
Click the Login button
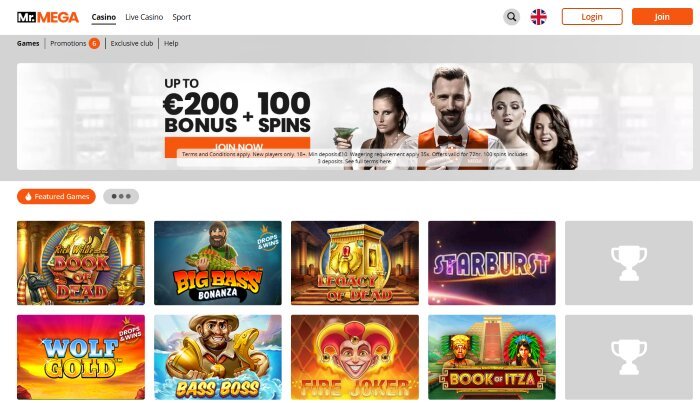coord(592,17)
